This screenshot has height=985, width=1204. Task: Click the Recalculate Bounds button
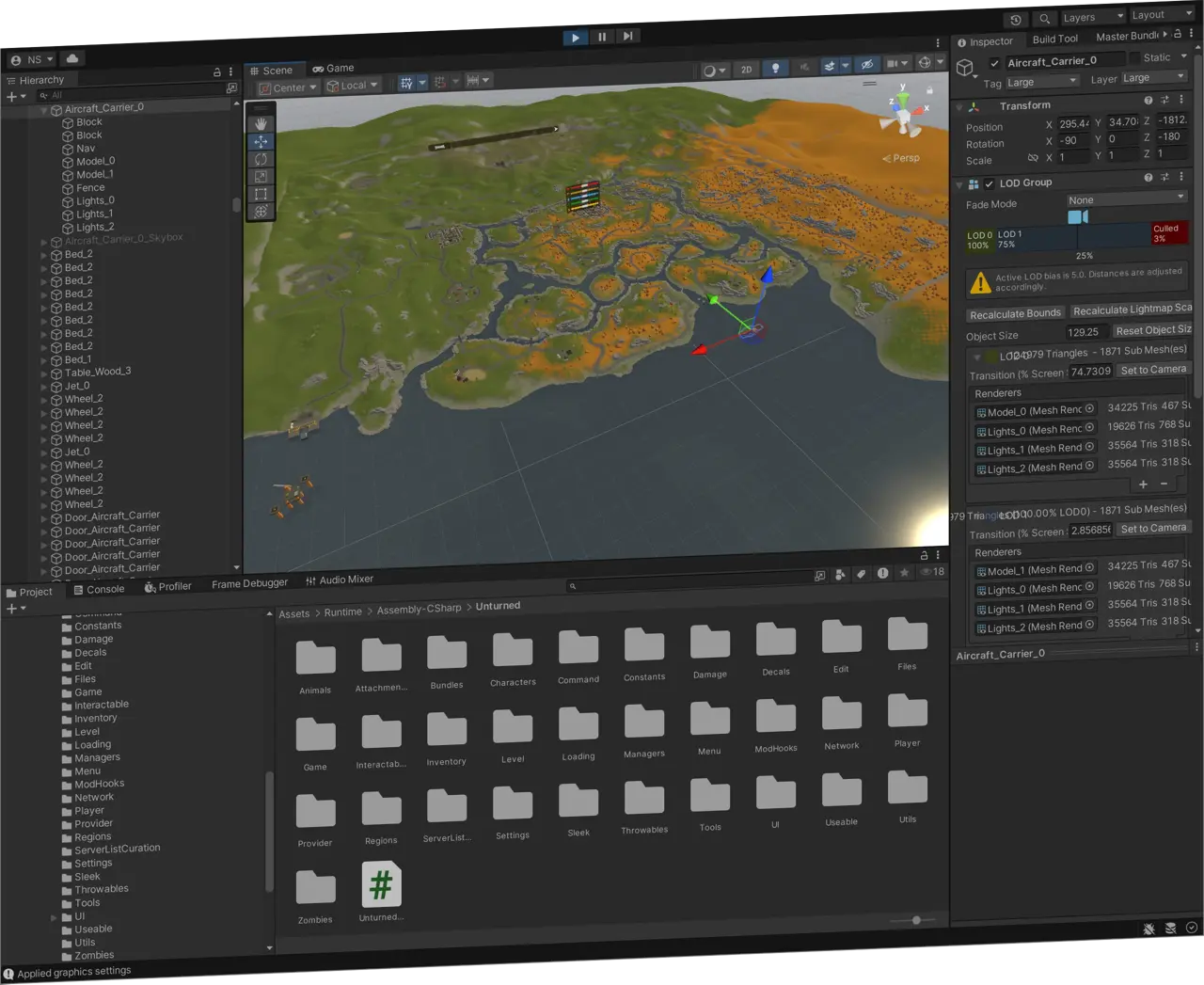(x=1015, y=314)
